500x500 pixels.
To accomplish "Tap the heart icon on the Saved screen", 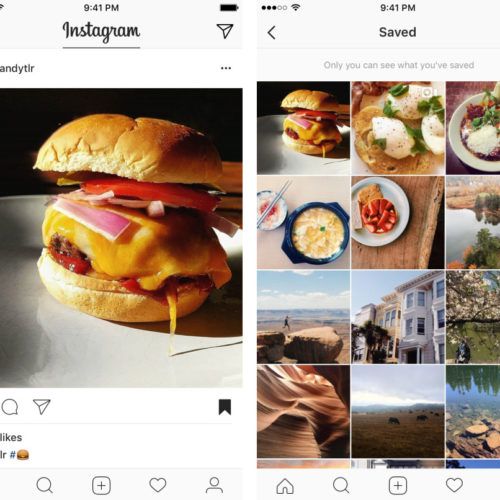I will pyautogui.click(x=454, y=485).
